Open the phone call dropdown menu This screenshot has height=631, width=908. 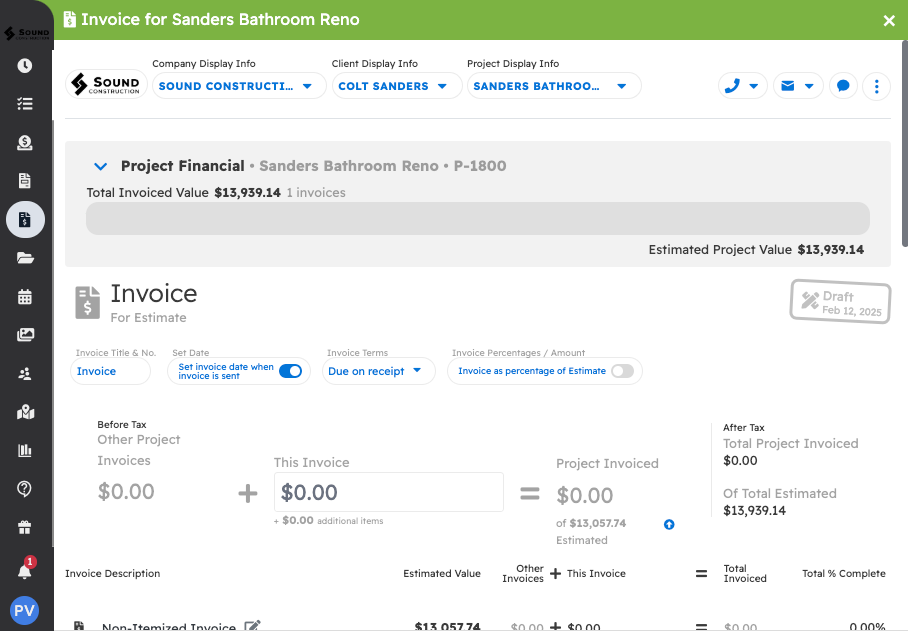742,86
